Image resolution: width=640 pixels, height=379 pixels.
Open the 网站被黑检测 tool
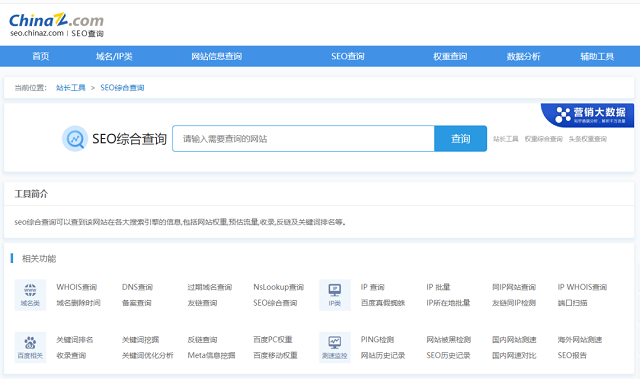pos(449,339)
